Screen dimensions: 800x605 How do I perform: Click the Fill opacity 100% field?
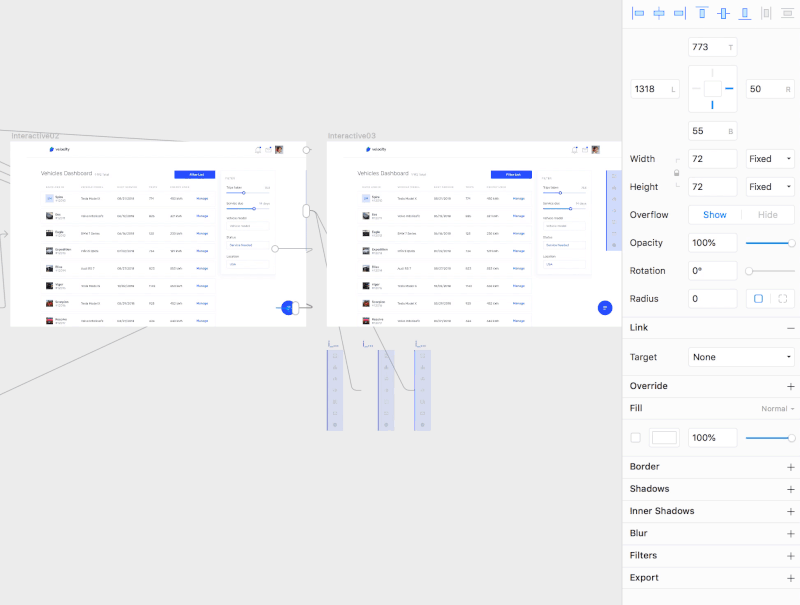(x=712, y=438)
